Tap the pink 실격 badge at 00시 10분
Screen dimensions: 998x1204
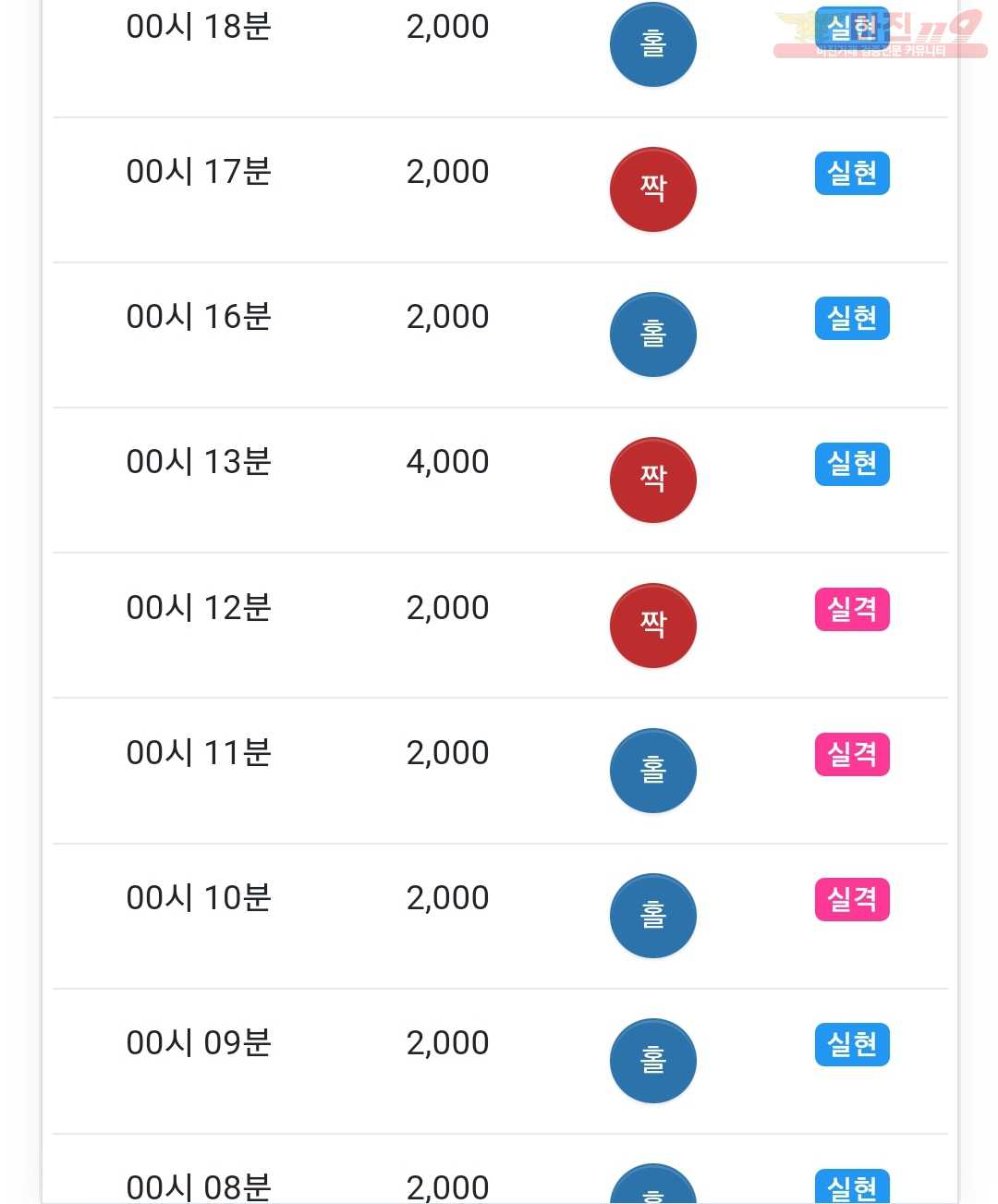coord(852,899)
